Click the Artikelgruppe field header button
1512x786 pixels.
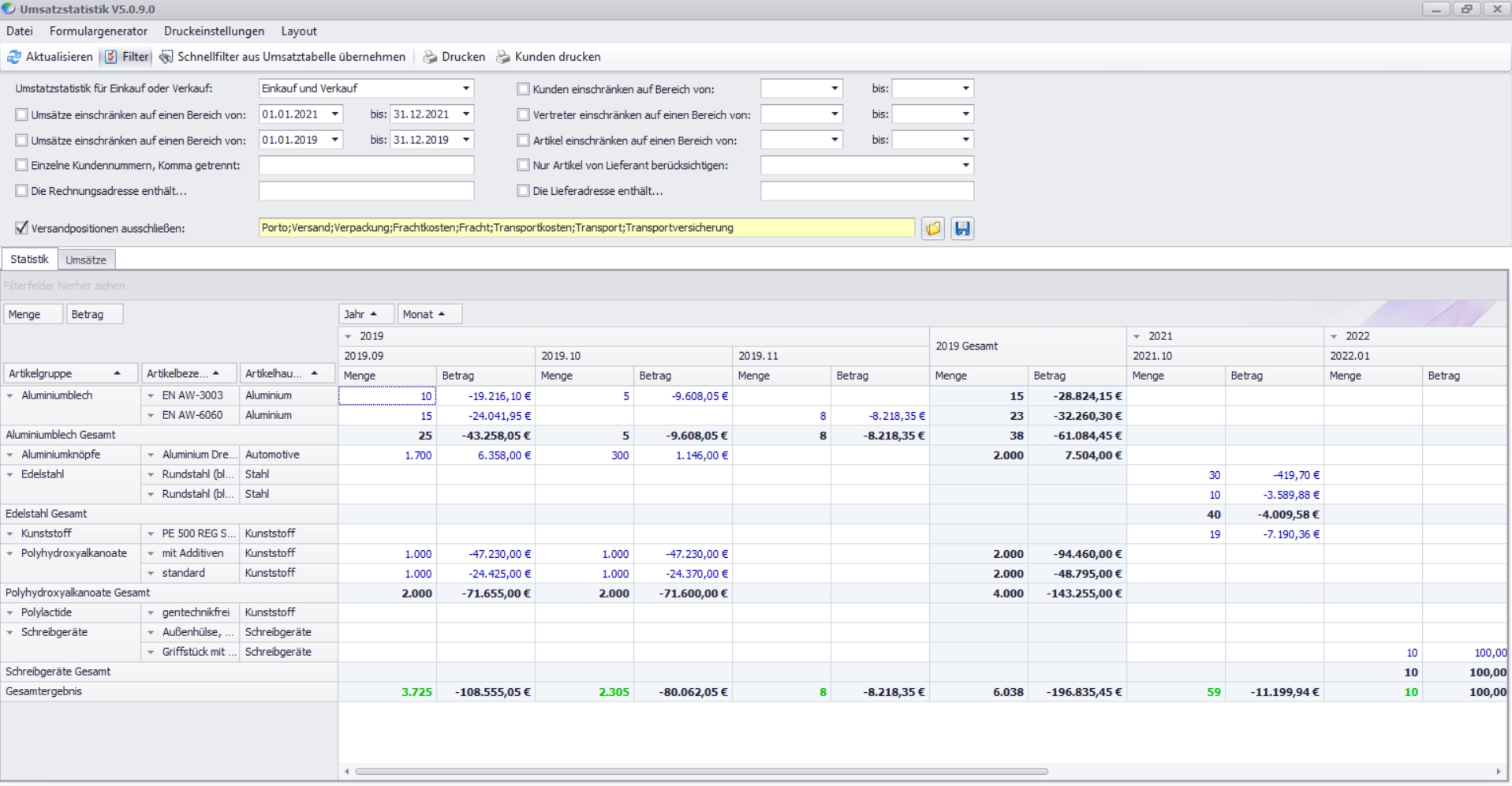point(64,373)
